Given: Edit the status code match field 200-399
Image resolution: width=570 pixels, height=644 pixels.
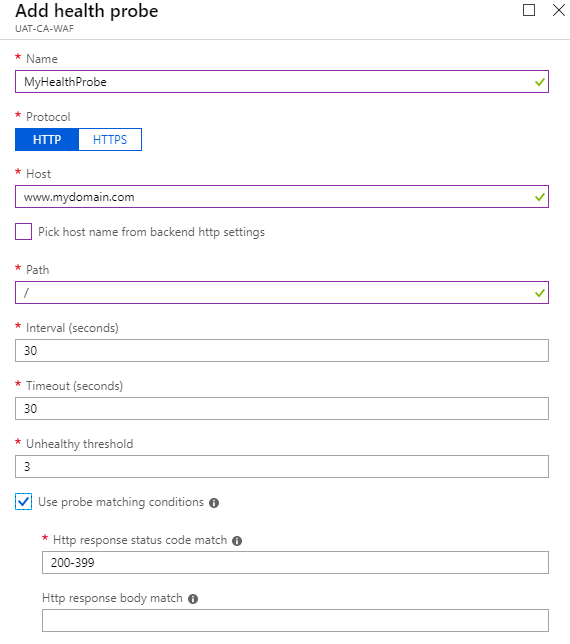Looking at the screenshot, I should (295, 562).
